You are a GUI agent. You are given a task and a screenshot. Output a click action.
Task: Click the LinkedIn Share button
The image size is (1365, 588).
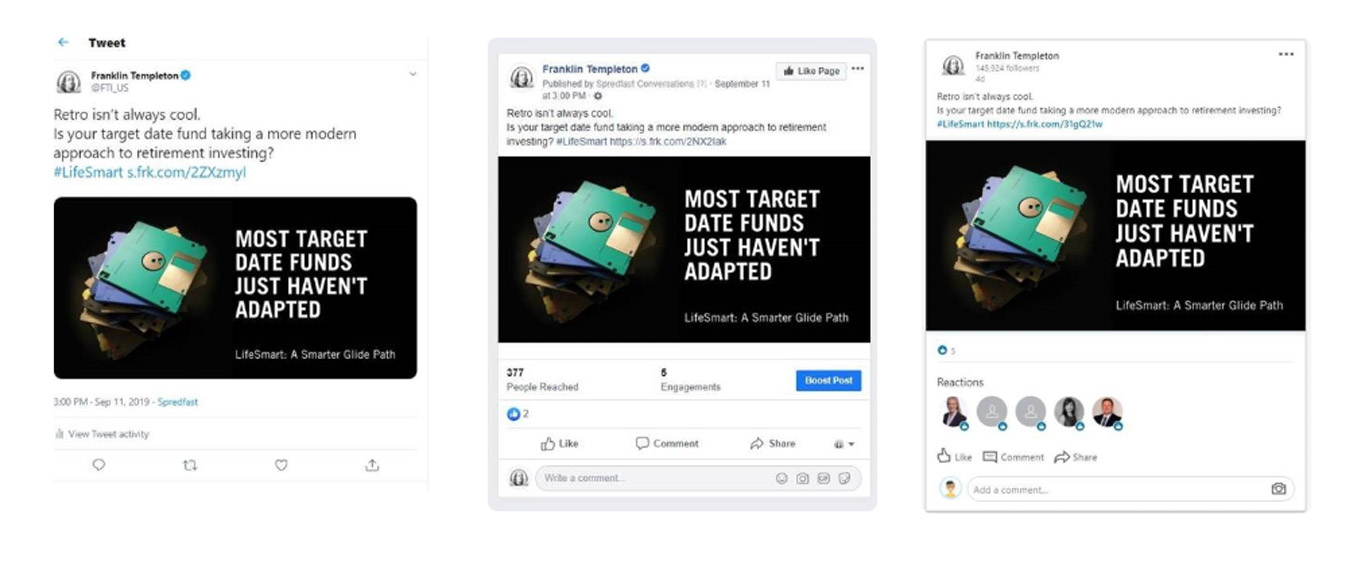[x=1076, y=457]
